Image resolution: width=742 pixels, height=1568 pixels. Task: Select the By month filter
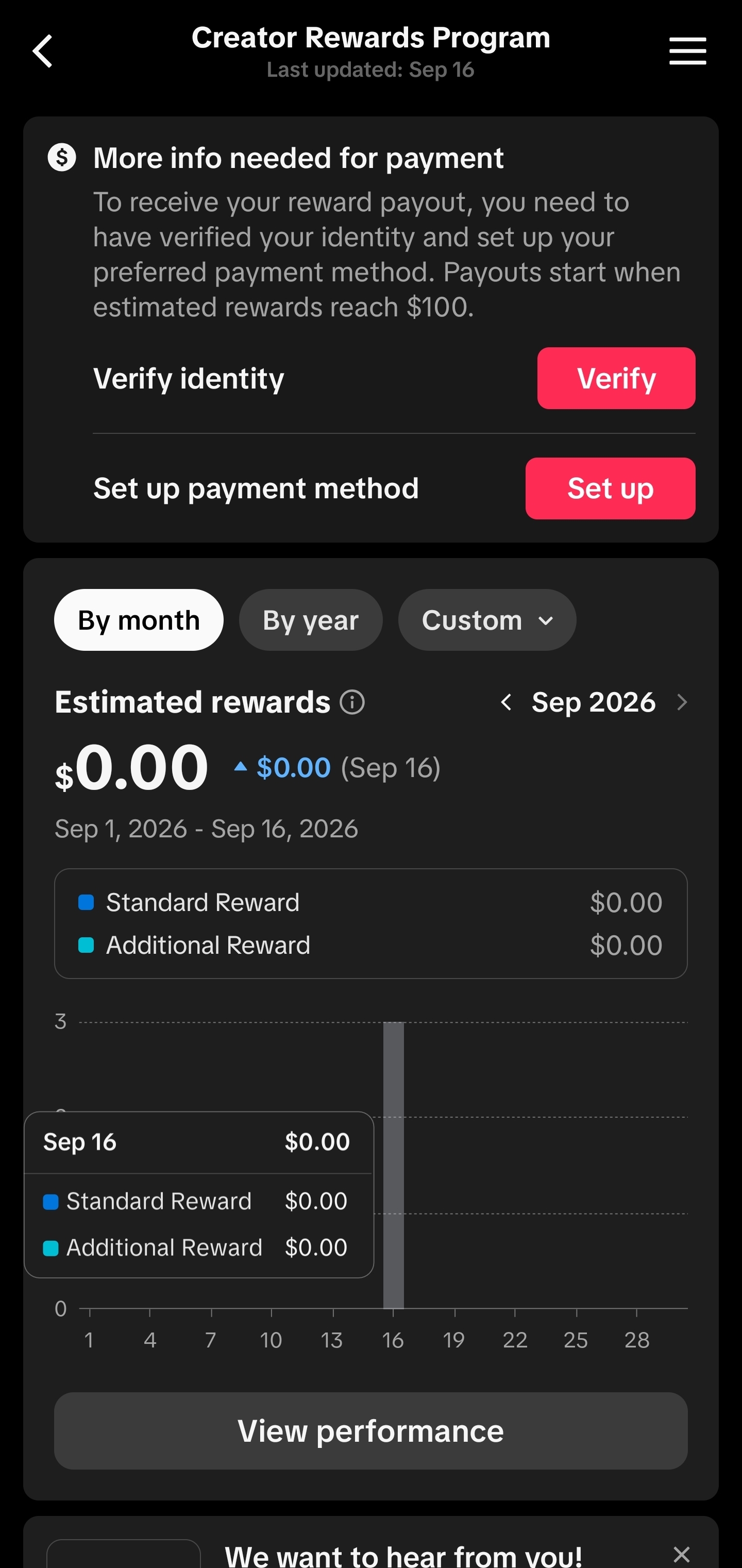139,620
